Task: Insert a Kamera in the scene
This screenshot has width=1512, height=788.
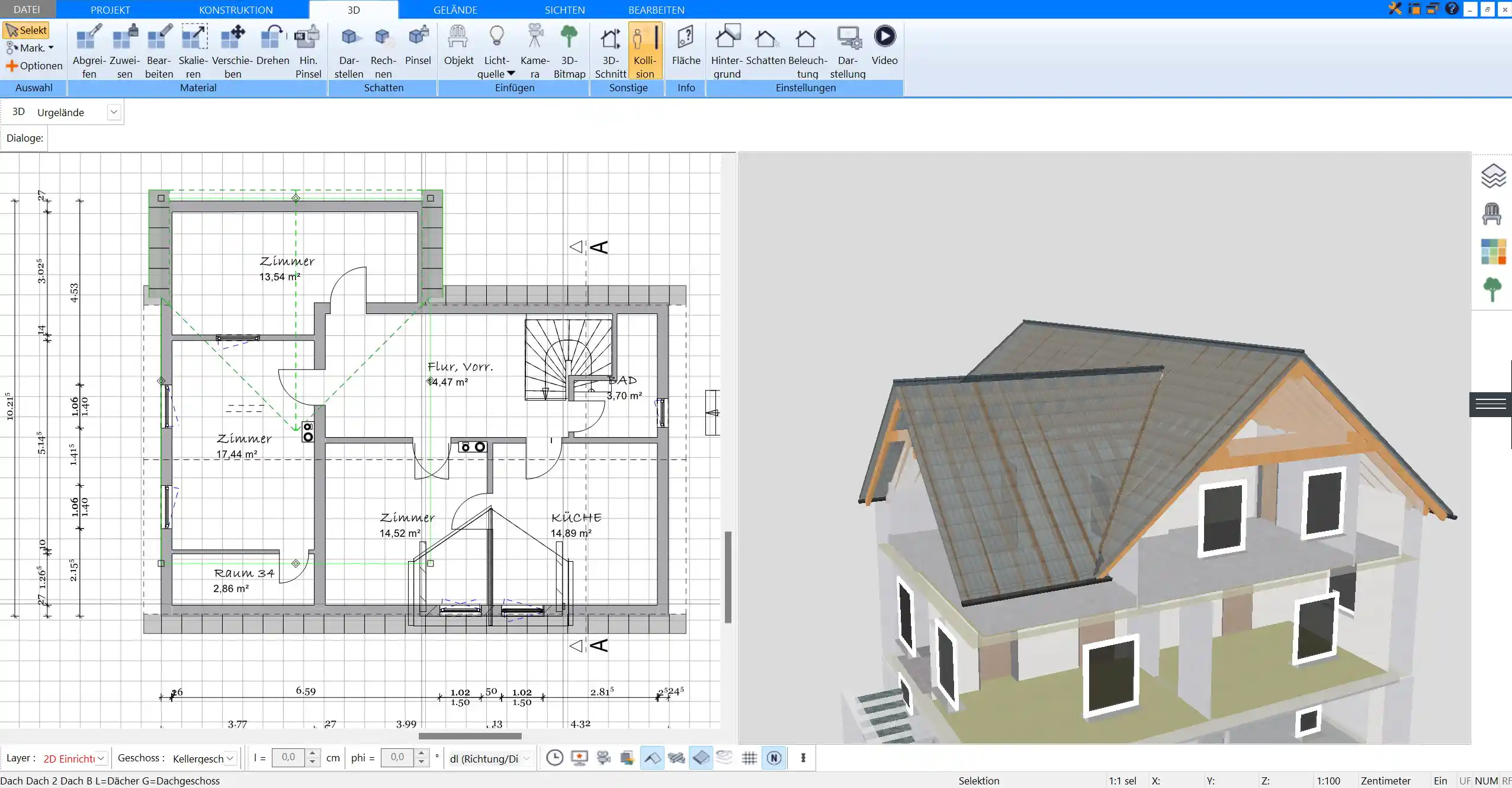Action: [x=535, y=51]
